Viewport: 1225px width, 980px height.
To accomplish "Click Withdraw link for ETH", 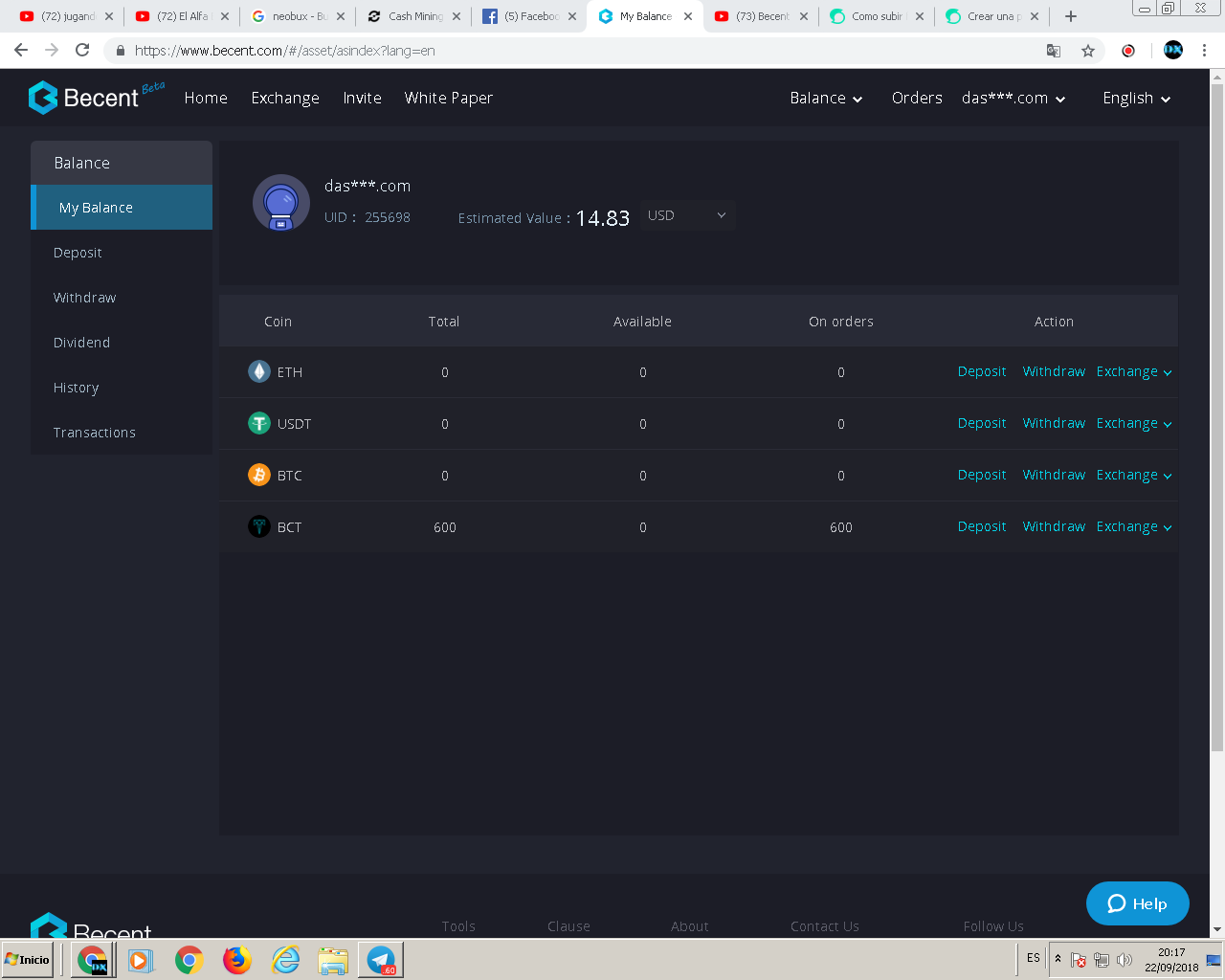I will (1054, 371).
